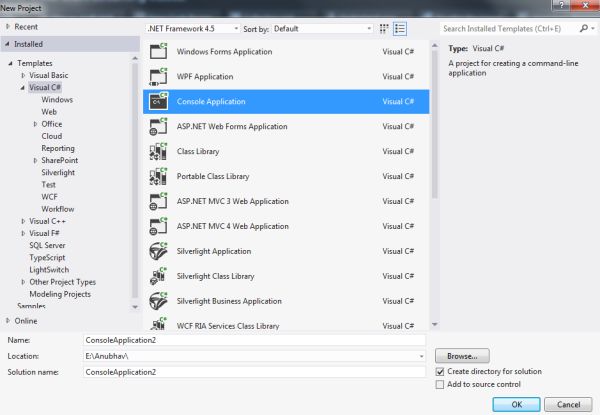600x415 pixels.
Task: Click the project Name input field
Action: (x=254, y=340)
